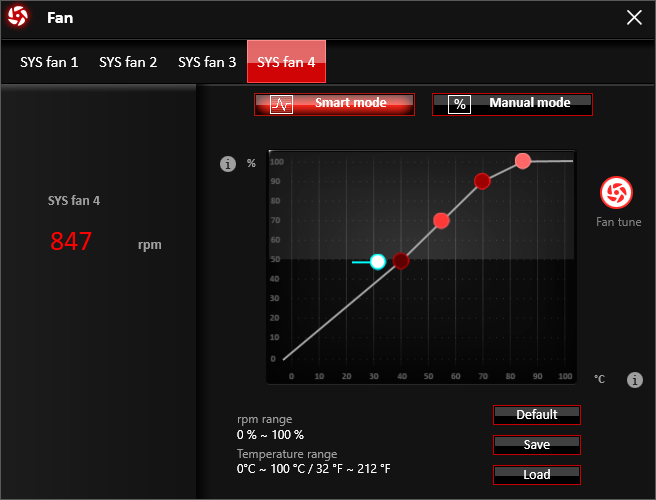This screenshot has width=656, height=500.
Task: Click the fan logo in title bar
Action: (18, 17)
